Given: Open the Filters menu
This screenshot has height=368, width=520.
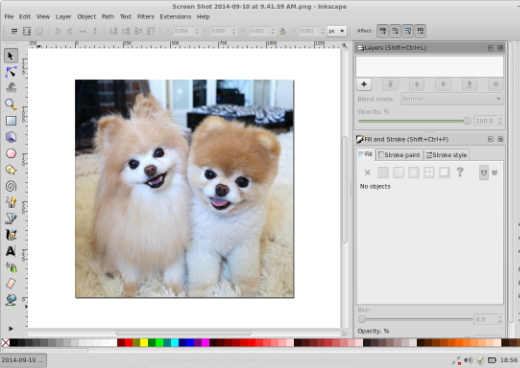Looking at the screenshot, I should point(146,17).
